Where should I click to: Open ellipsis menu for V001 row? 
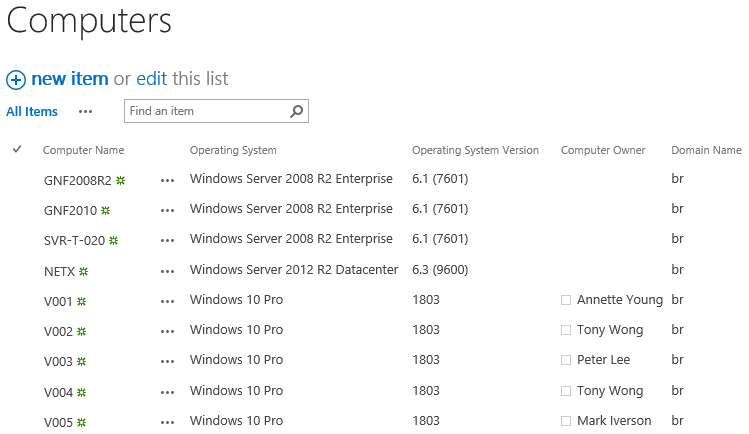coord(167,301)
